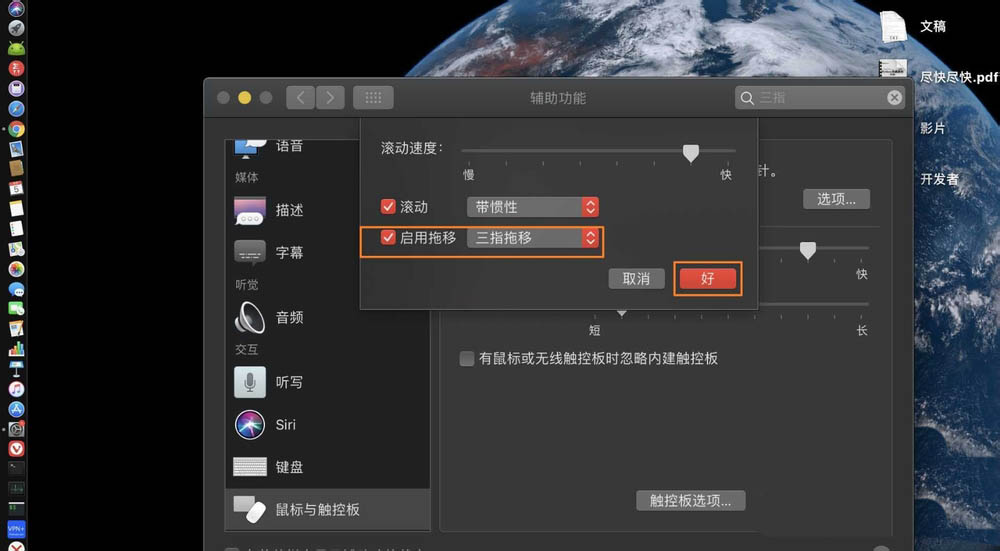1000x551 pixels.
Task: Confirm with the 好 button
Action: [708, 279]
